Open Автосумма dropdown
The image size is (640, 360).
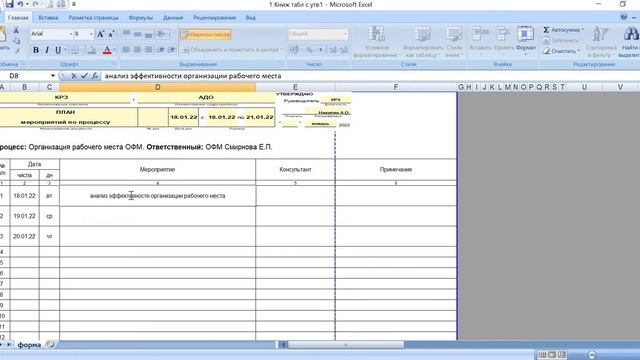(x=563, y=30)
